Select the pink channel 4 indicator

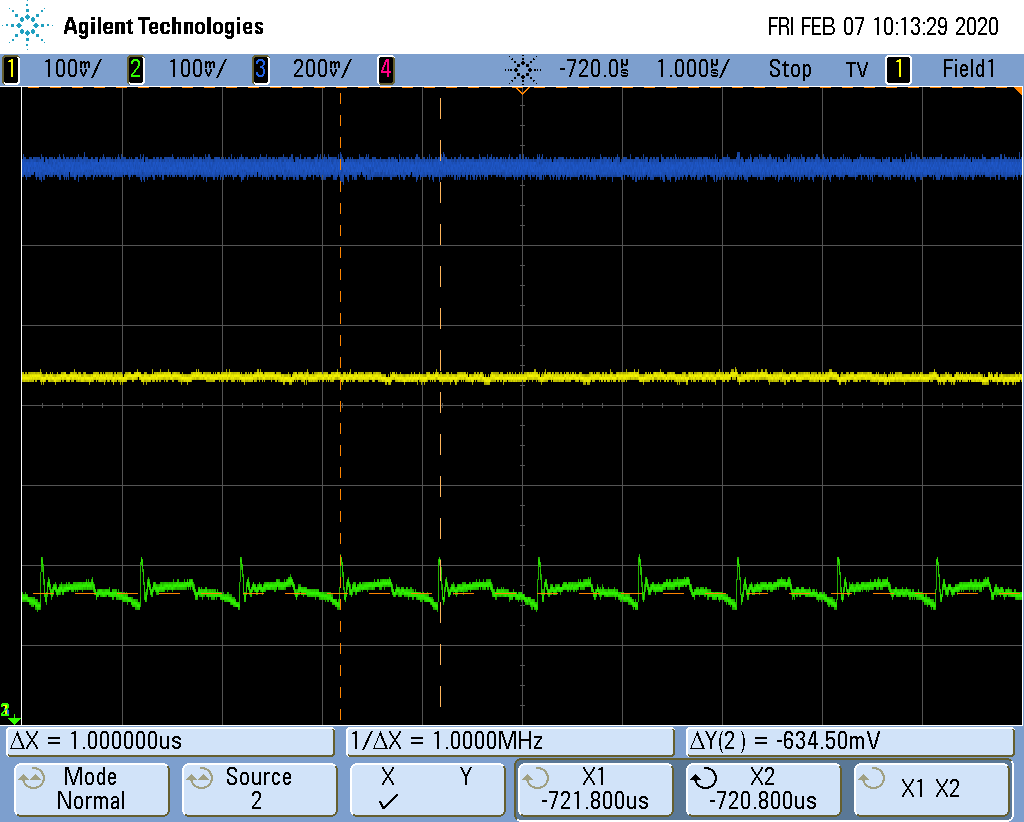coord(386,69)
